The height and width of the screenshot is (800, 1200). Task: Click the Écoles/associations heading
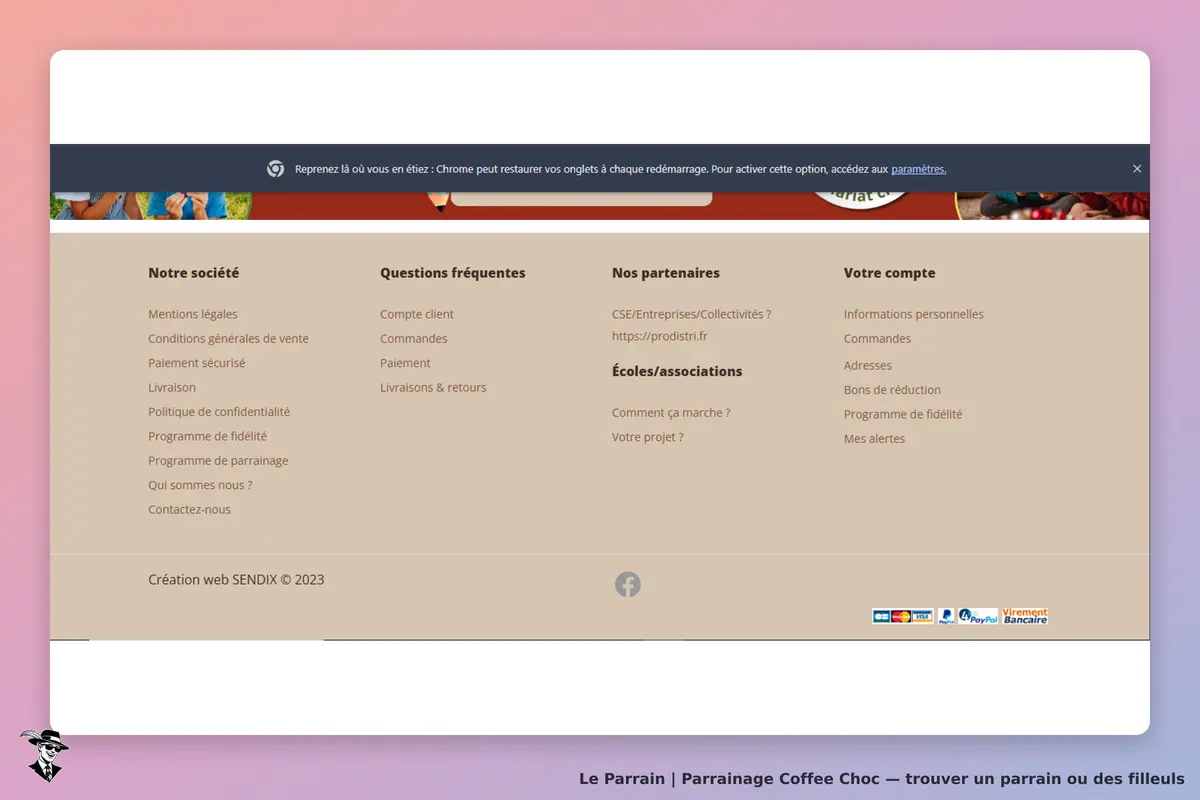point(677,371)
